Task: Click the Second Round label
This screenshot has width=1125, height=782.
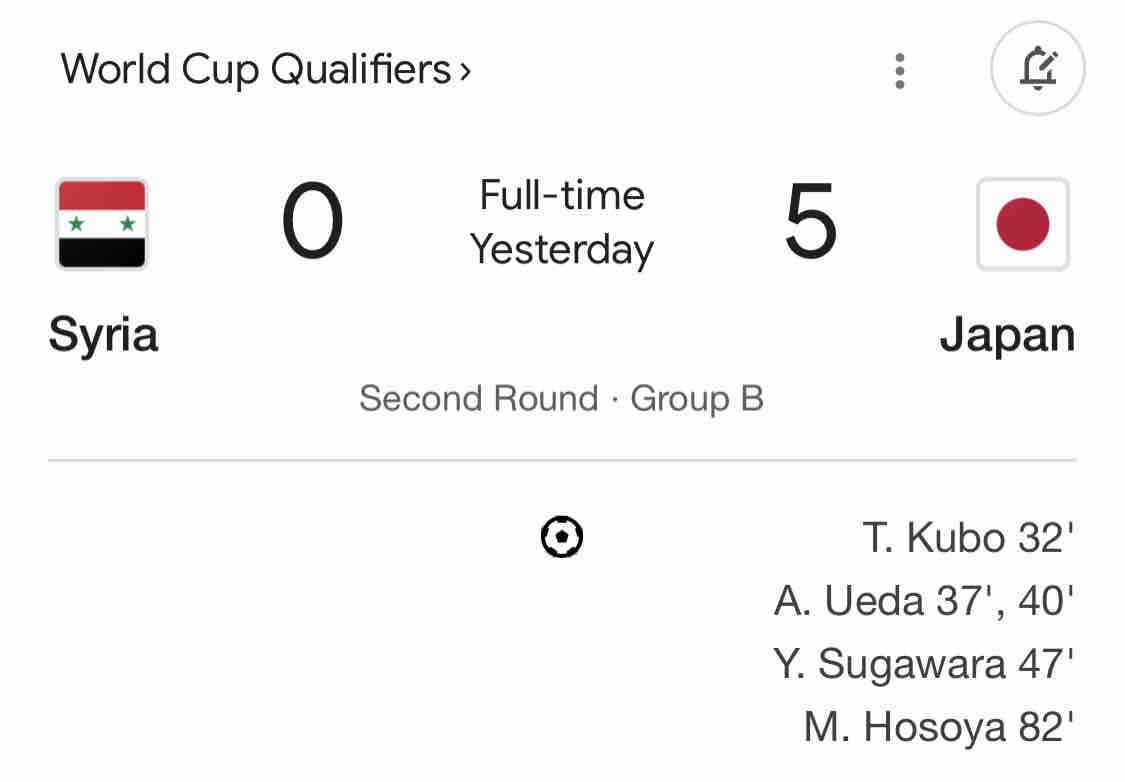Action: (478, 399)
